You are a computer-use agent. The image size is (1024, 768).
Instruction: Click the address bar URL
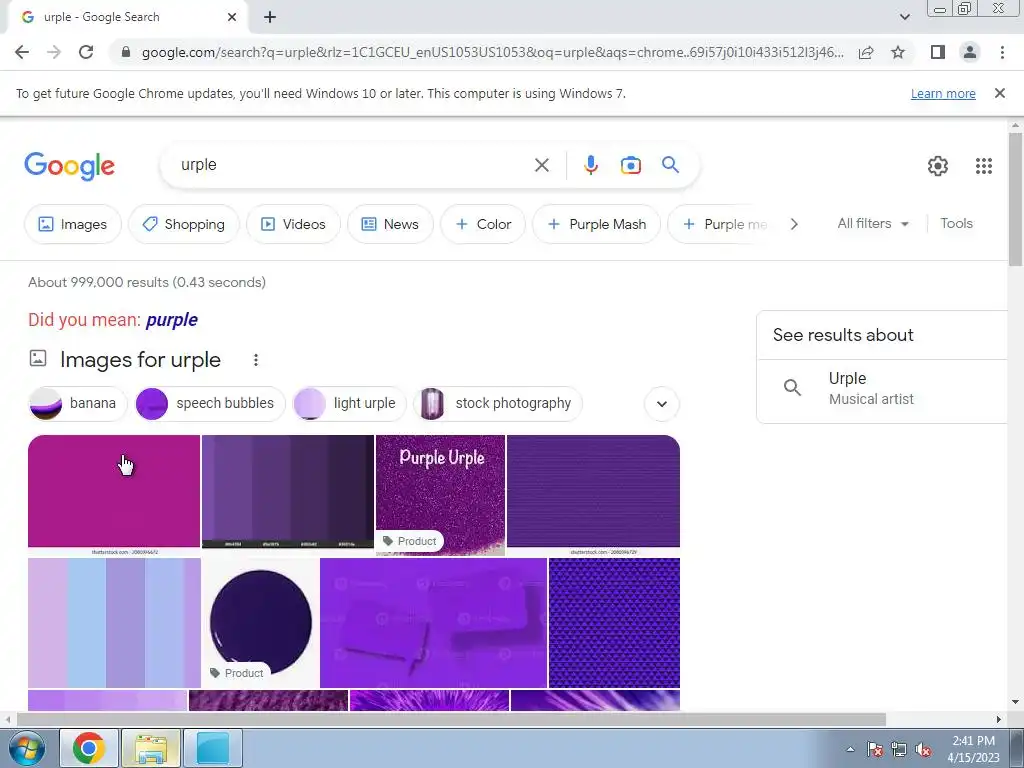[492, 52]
